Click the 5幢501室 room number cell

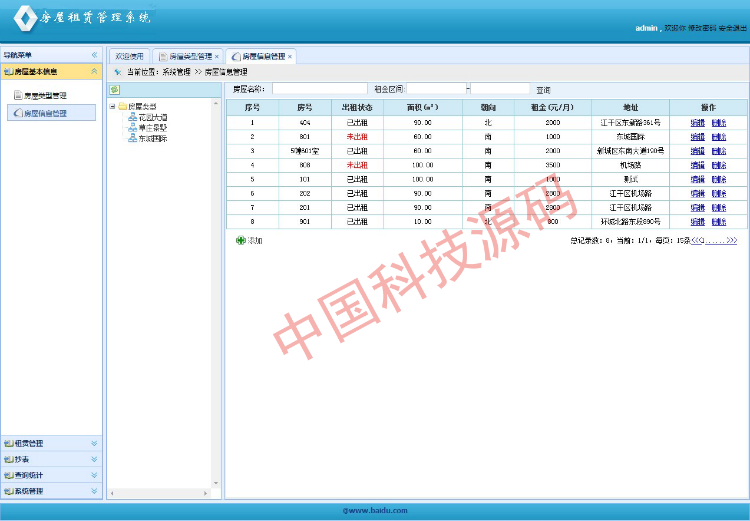point(305,151)
